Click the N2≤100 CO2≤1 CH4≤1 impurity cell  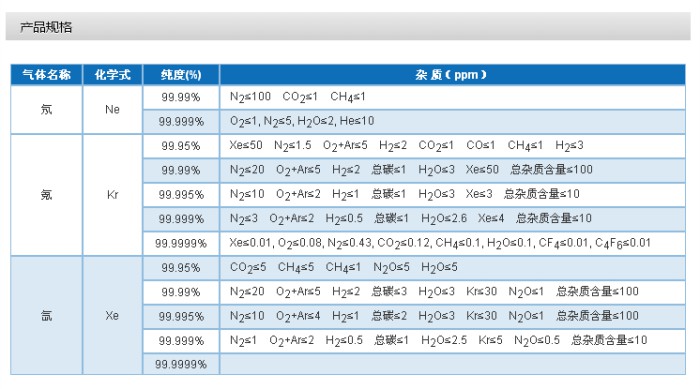452,97
